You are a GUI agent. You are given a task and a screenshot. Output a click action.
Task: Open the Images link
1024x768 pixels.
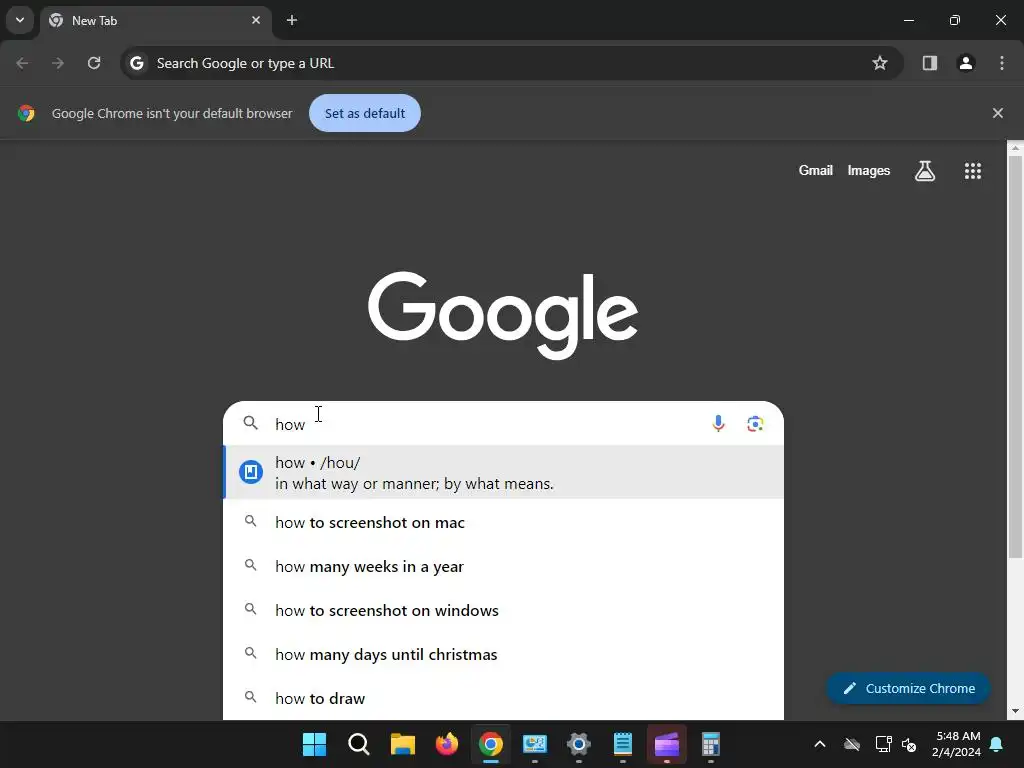click(x=868, y=170)
